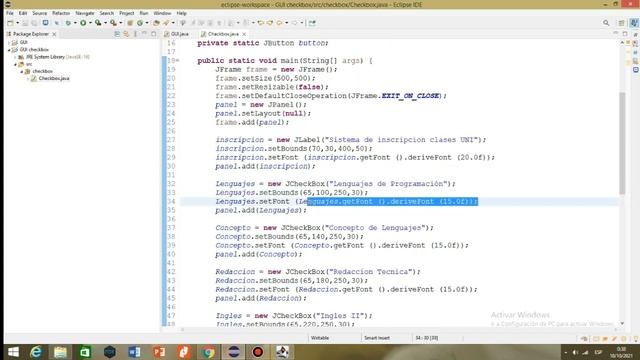640x360 pixels.
Task: Click the New Java Class icon
Action: click(x=140, y=23)
